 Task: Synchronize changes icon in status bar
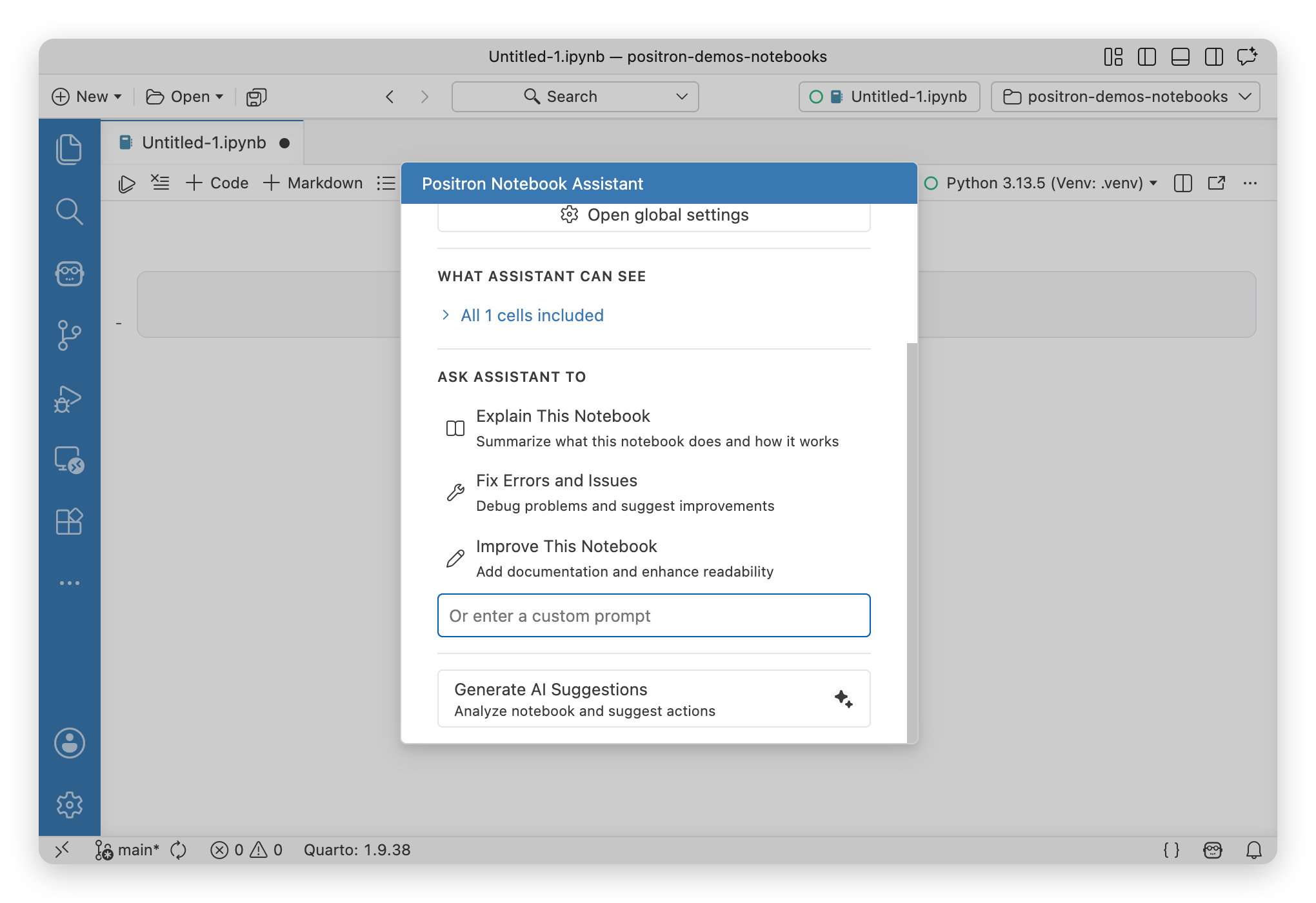(x=179, y=850)
